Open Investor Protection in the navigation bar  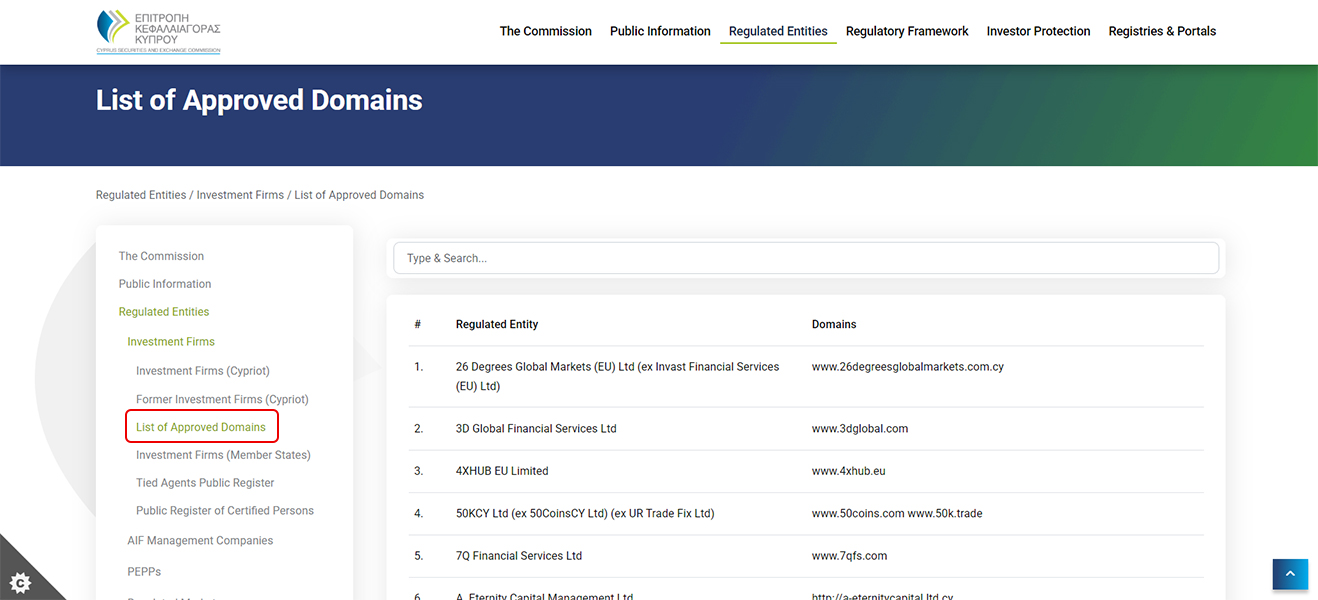pos(1038,31)
